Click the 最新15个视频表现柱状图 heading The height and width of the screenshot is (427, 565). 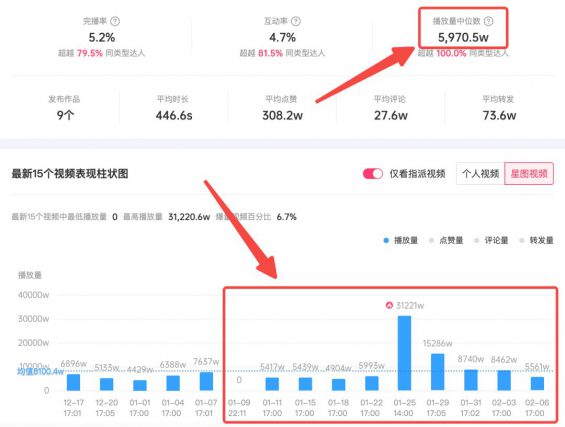70,174
